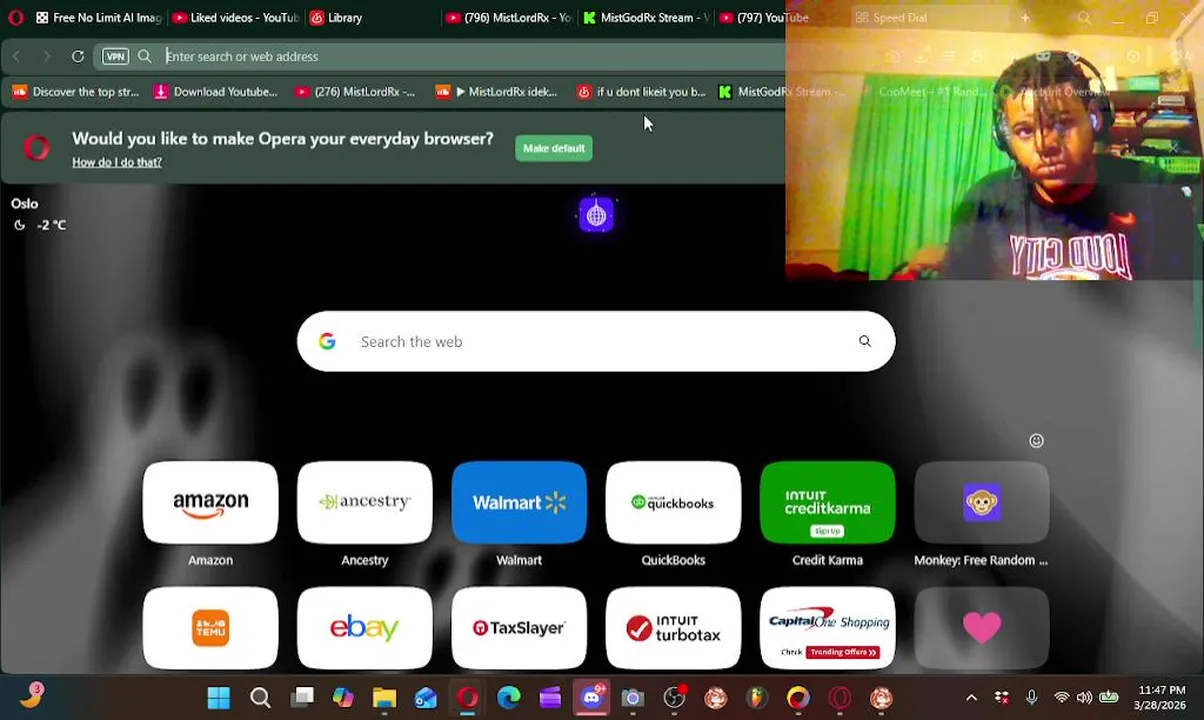The width and height of the screenshot is (1204, 720).
Task: Click the purple globe icon above search
Action: [x=596, y=215]
